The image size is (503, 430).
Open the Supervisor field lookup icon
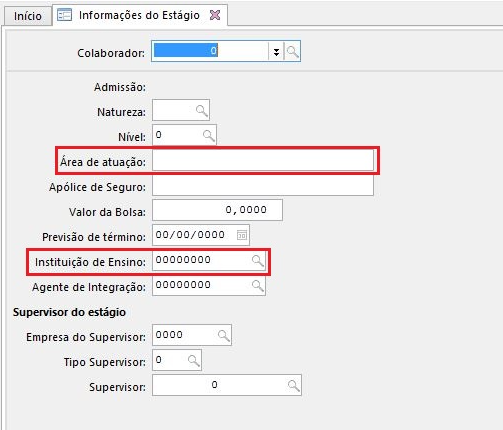[x=294, y=385]
